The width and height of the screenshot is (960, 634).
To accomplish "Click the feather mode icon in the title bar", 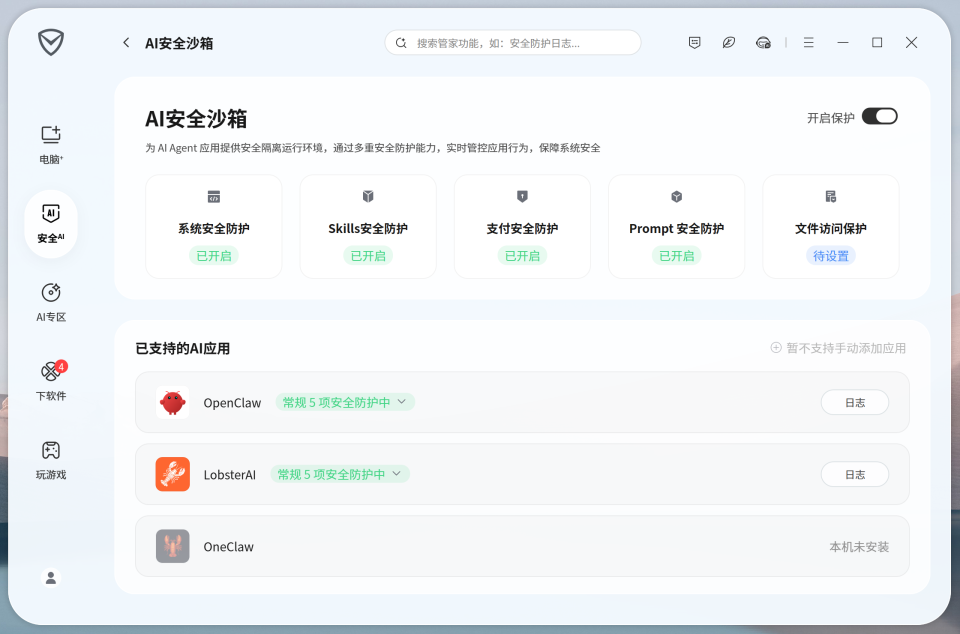I will click(x=728, y=42).
